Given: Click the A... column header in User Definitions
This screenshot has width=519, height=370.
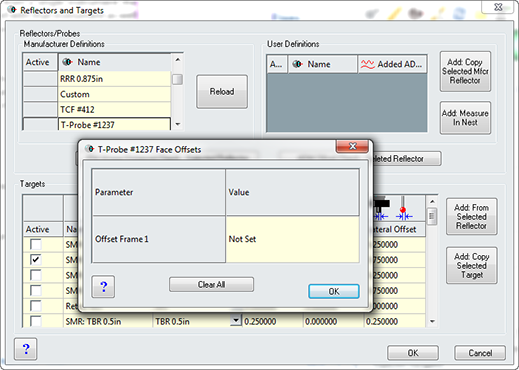Looking at the screenshot, I should pos(277,64).
